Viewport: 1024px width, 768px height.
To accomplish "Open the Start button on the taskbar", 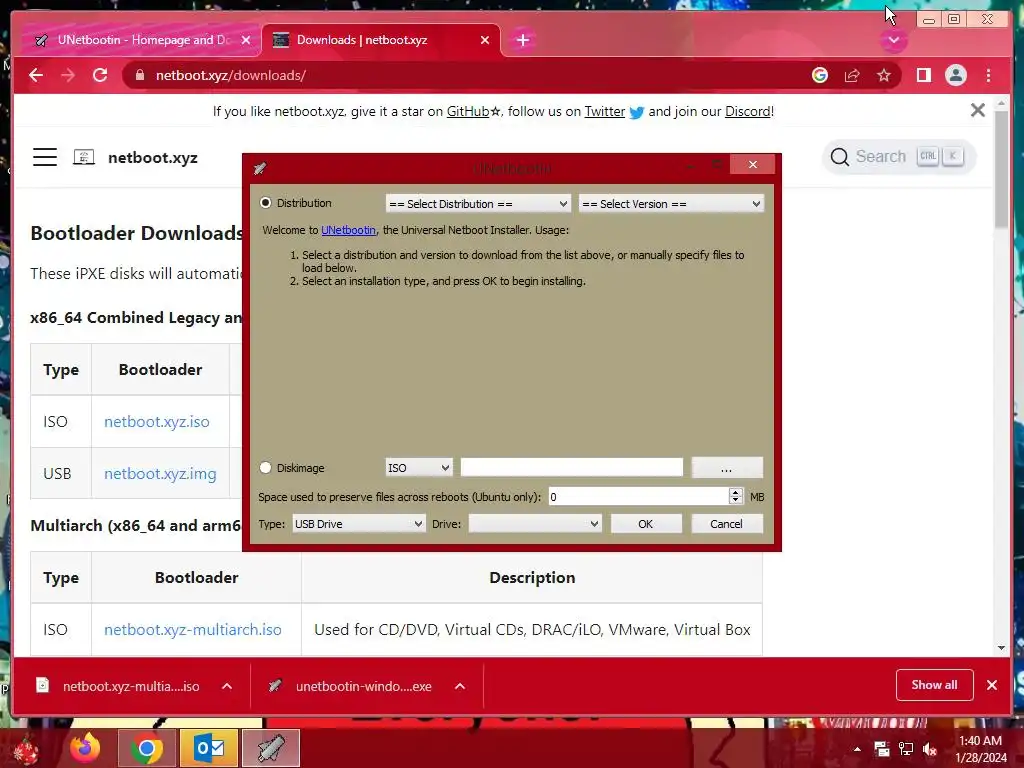I will click(25, 750).
